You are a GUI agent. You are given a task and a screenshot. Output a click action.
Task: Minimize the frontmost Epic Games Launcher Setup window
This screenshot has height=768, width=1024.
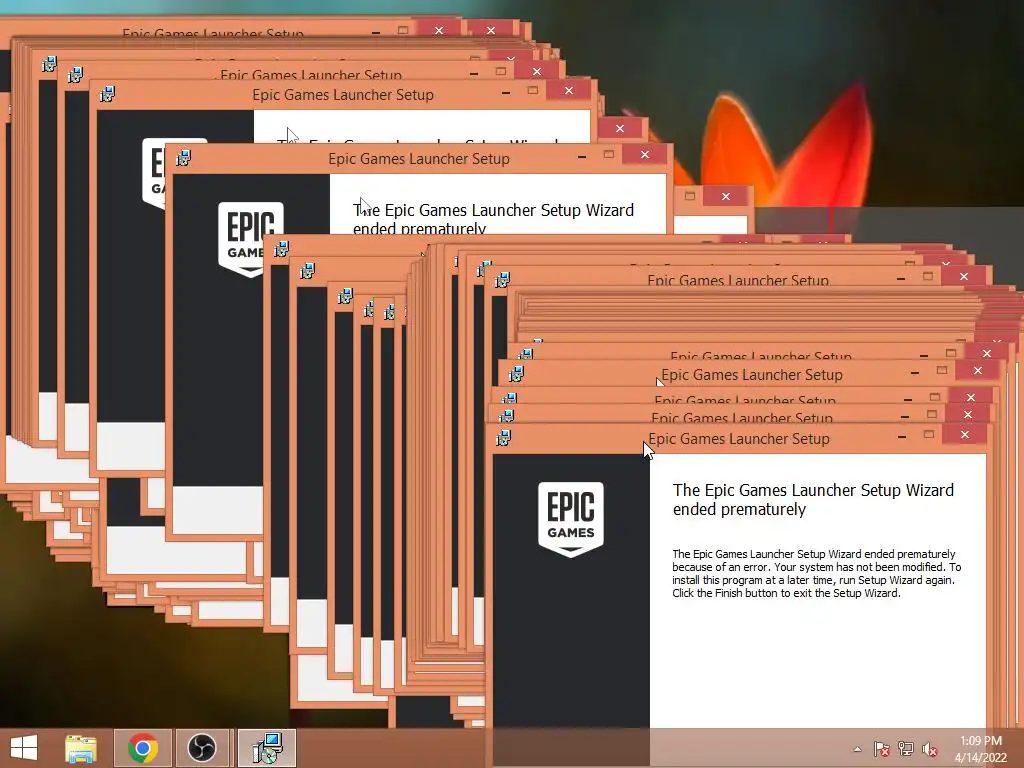coord(902,436)
